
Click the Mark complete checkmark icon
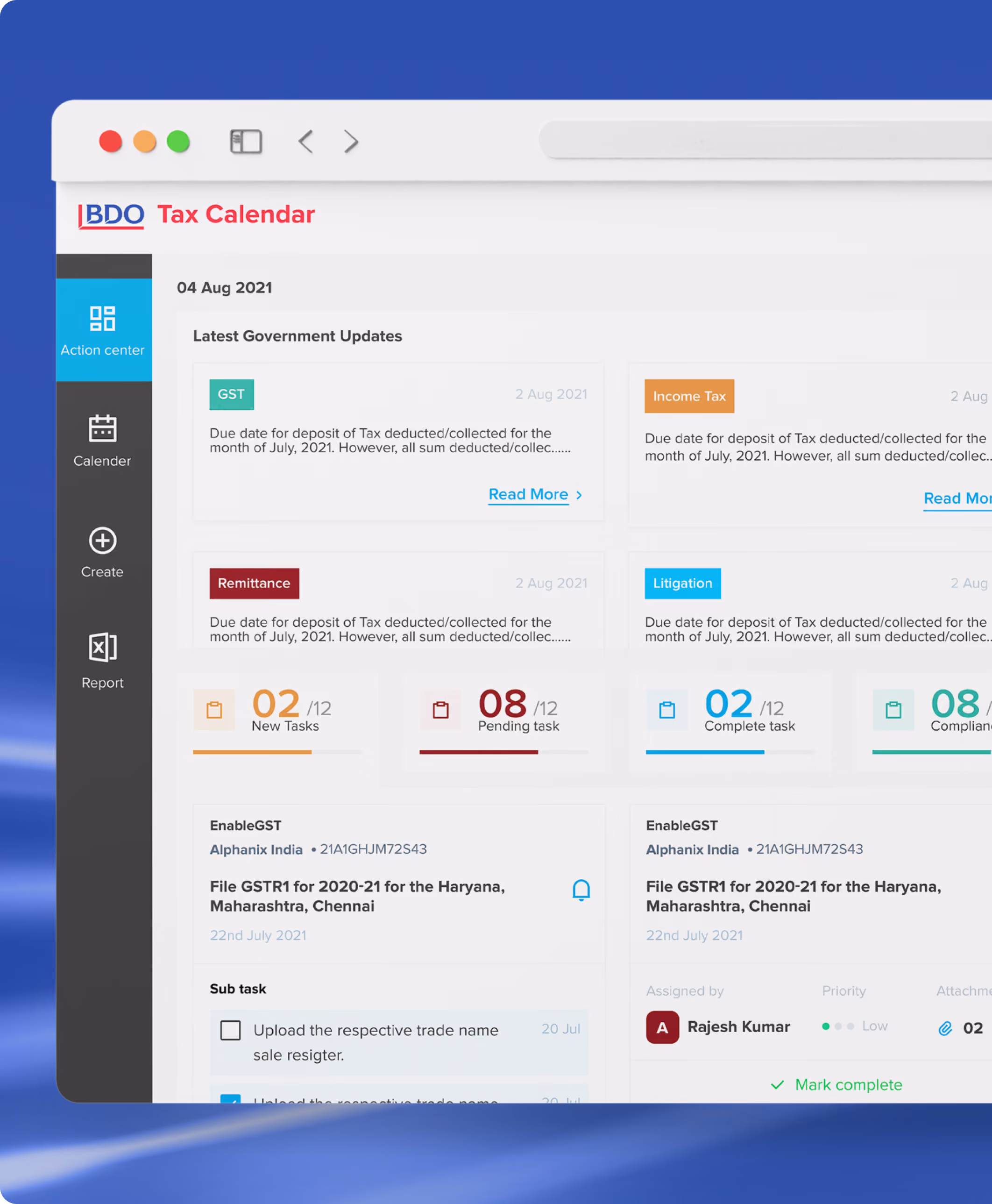[x=777, y=1084]
